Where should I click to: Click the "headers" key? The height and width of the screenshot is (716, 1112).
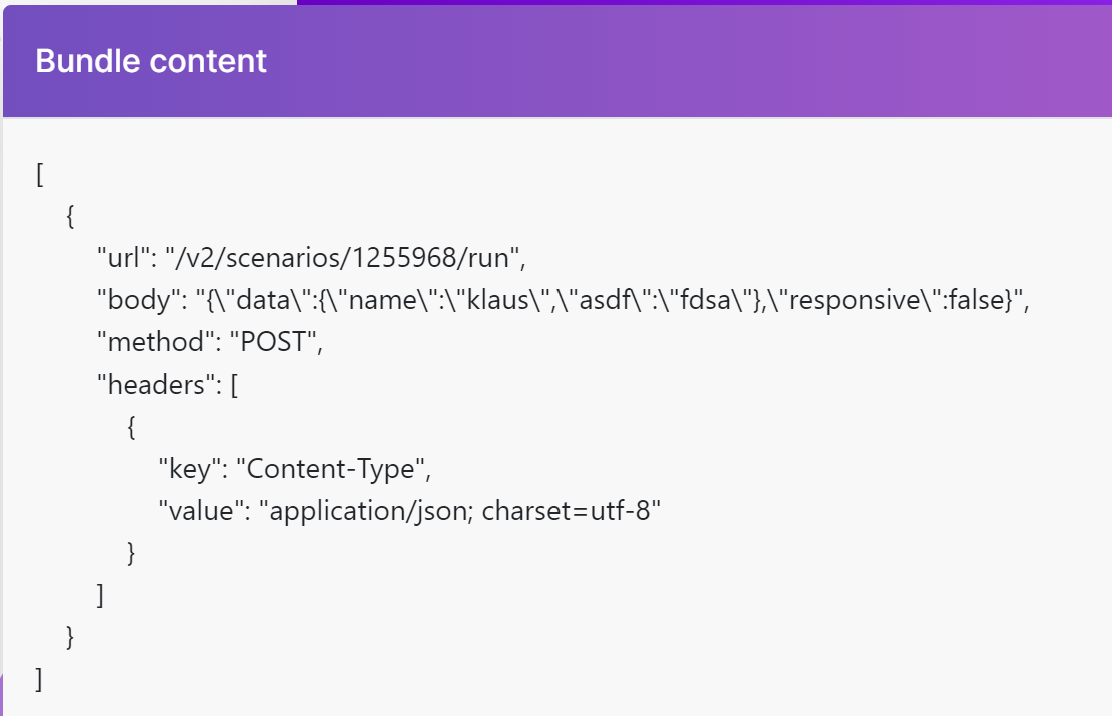click(145, 385)
